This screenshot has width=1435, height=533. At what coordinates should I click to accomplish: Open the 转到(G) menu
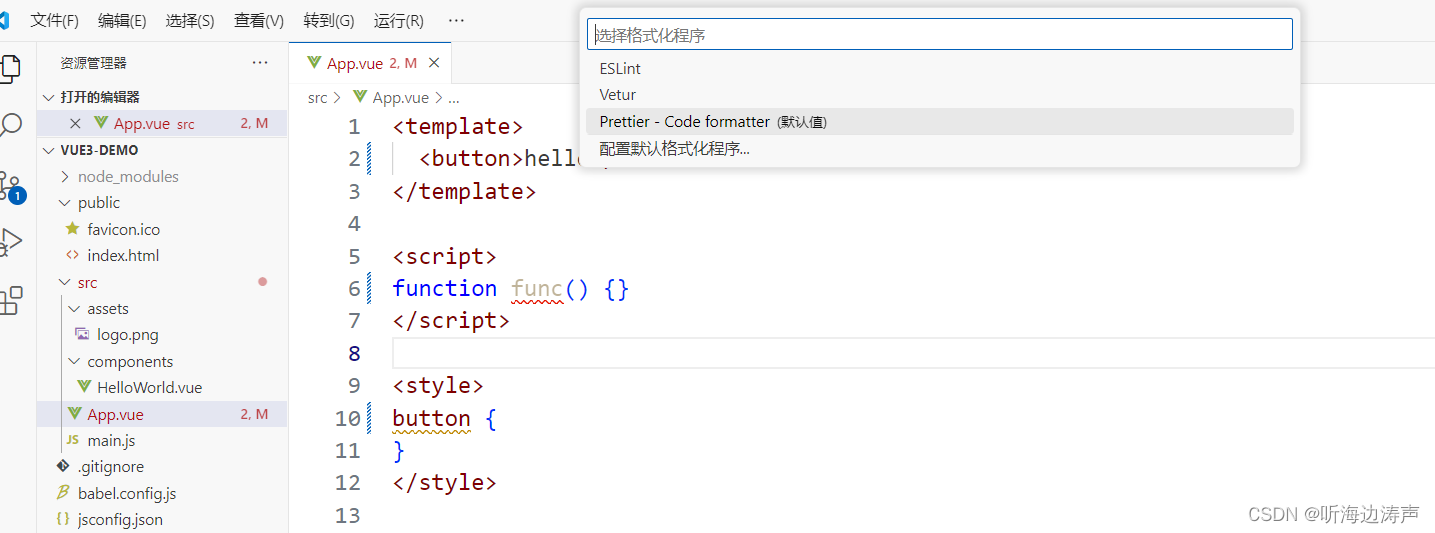329,20
